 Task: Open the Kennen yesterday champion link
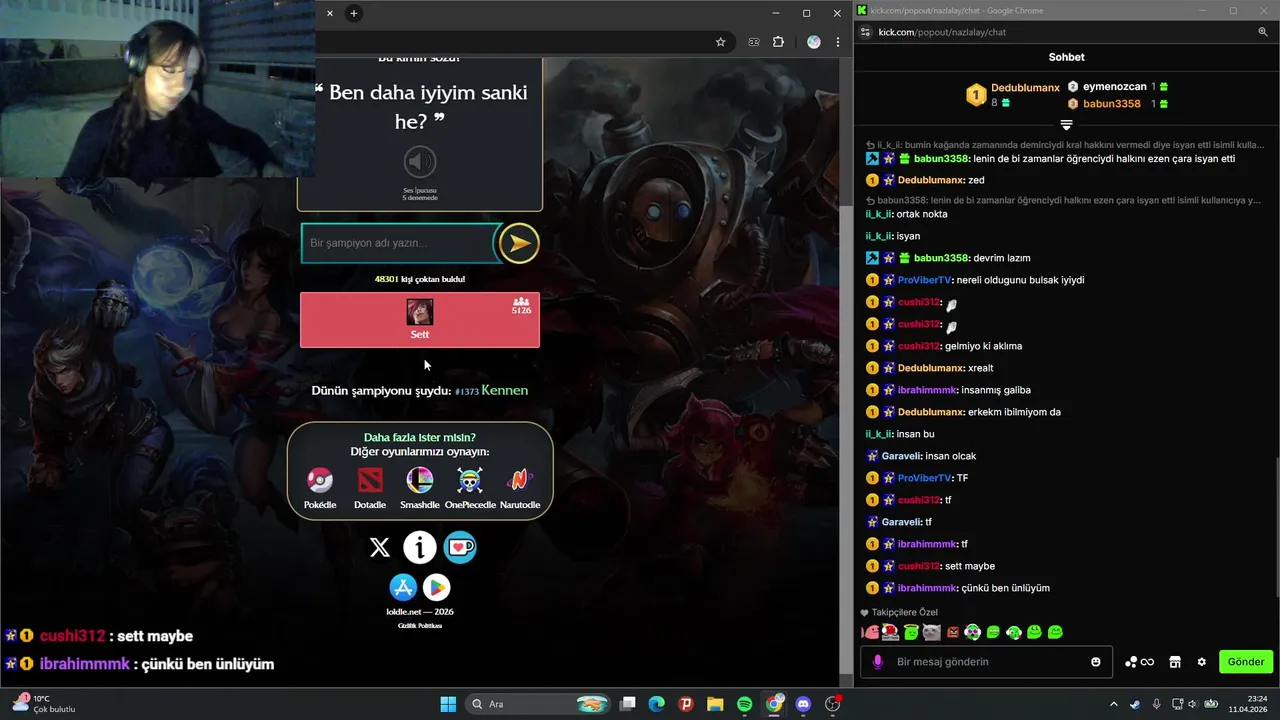(504, 390)
